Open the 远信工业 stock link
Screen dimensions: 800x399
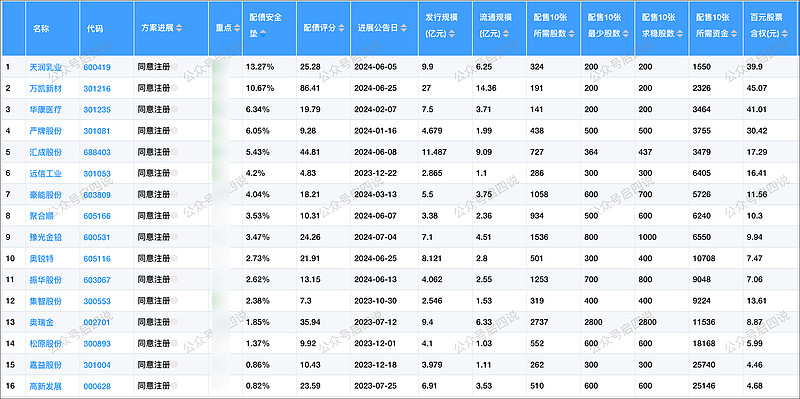tap(46, 173)
